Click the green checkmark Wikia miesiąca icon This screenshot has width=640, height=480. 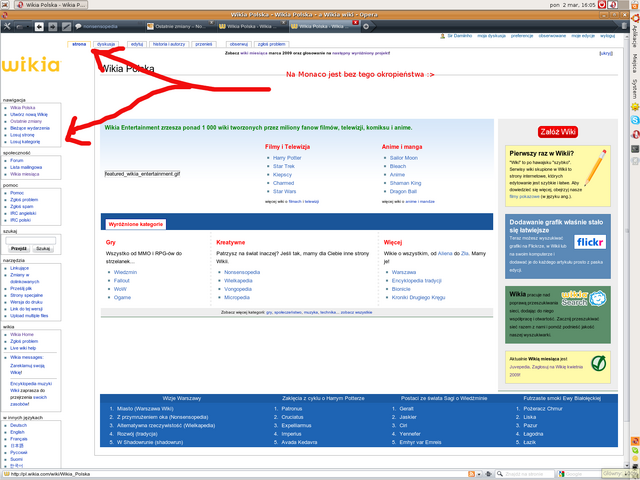click(598, 363)
